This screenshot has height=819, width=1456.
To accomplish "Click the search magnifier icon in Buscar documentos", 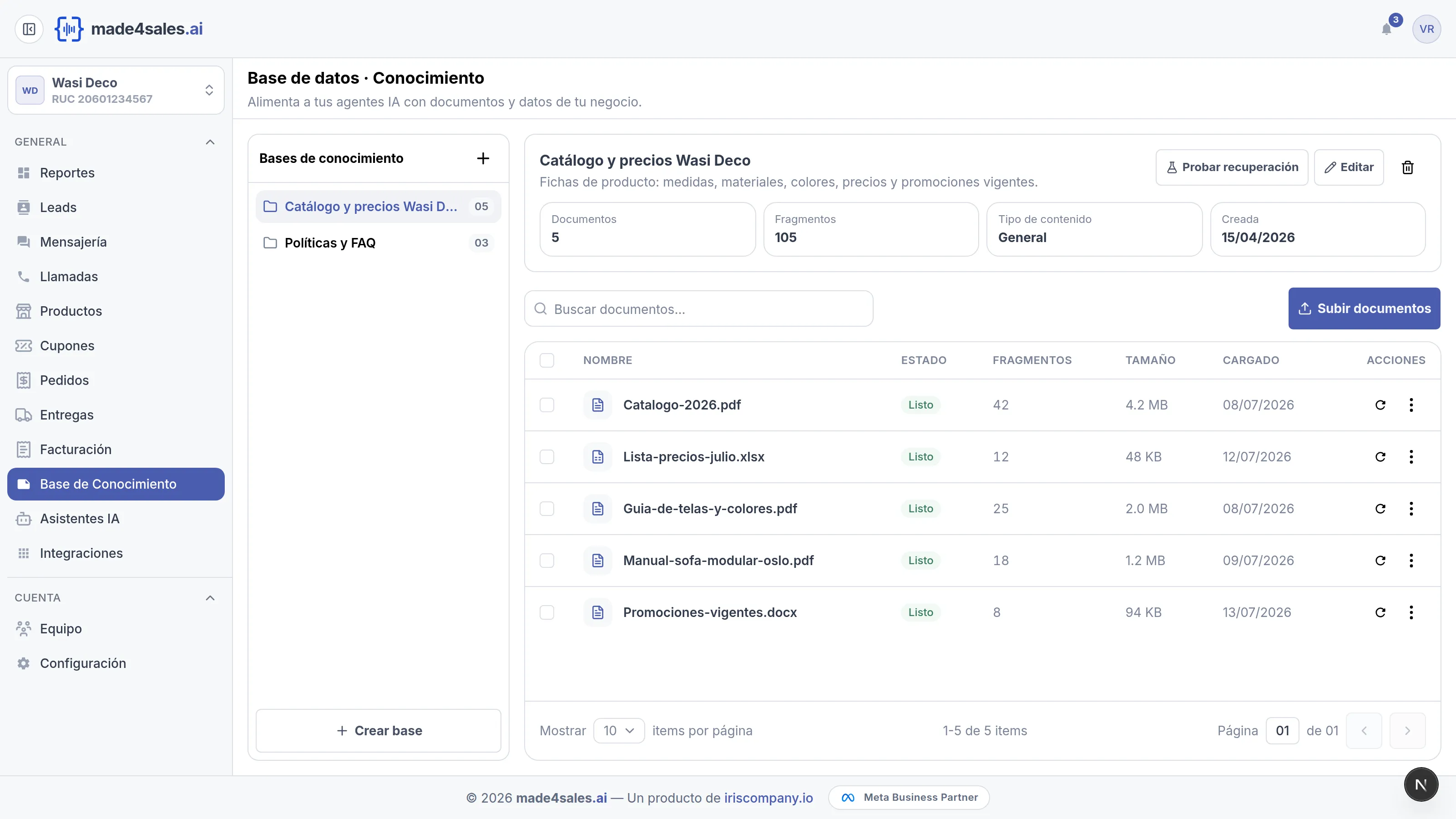I will pos(541,308).
